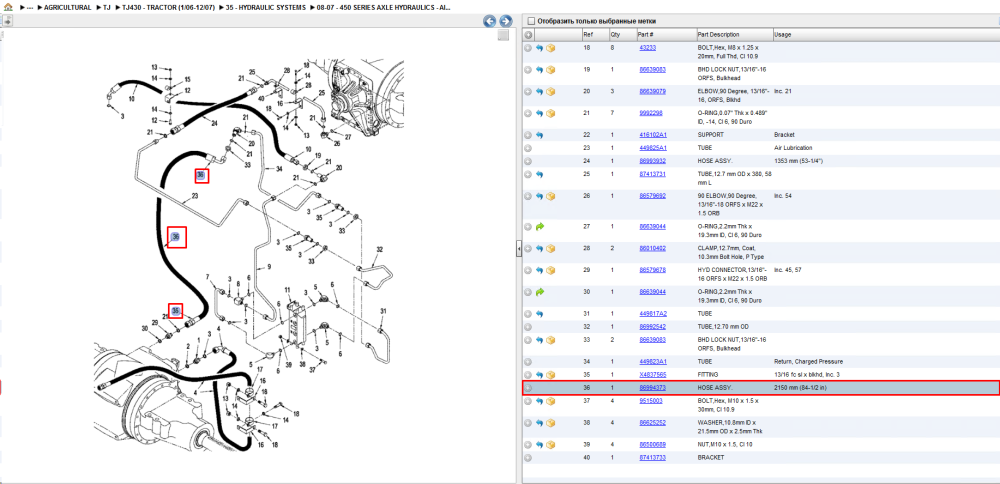
Task: Click the package box icon on row 33
Action: point(550,339)
